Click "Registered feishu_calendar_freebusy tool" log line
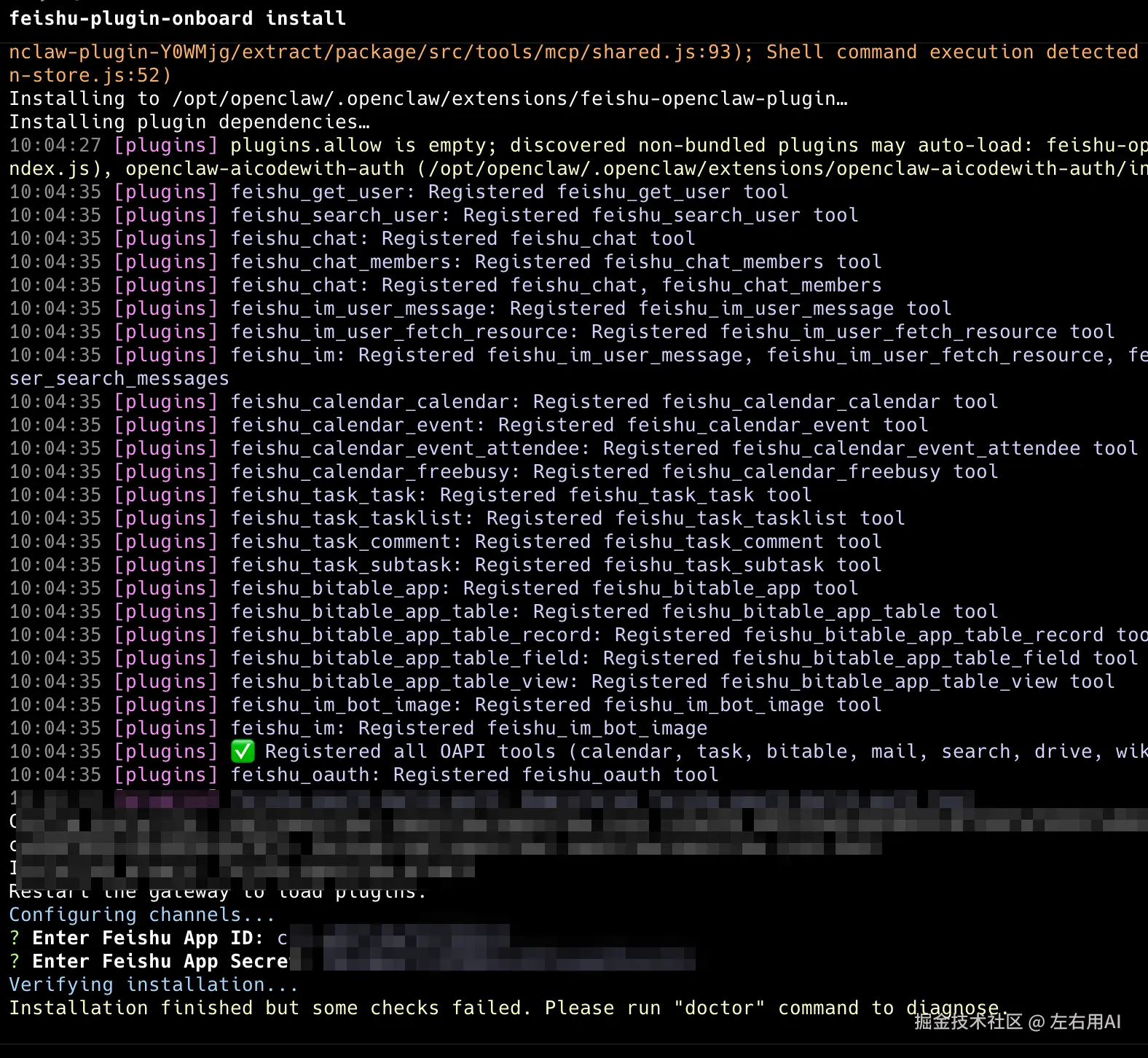 click(504, 471)
